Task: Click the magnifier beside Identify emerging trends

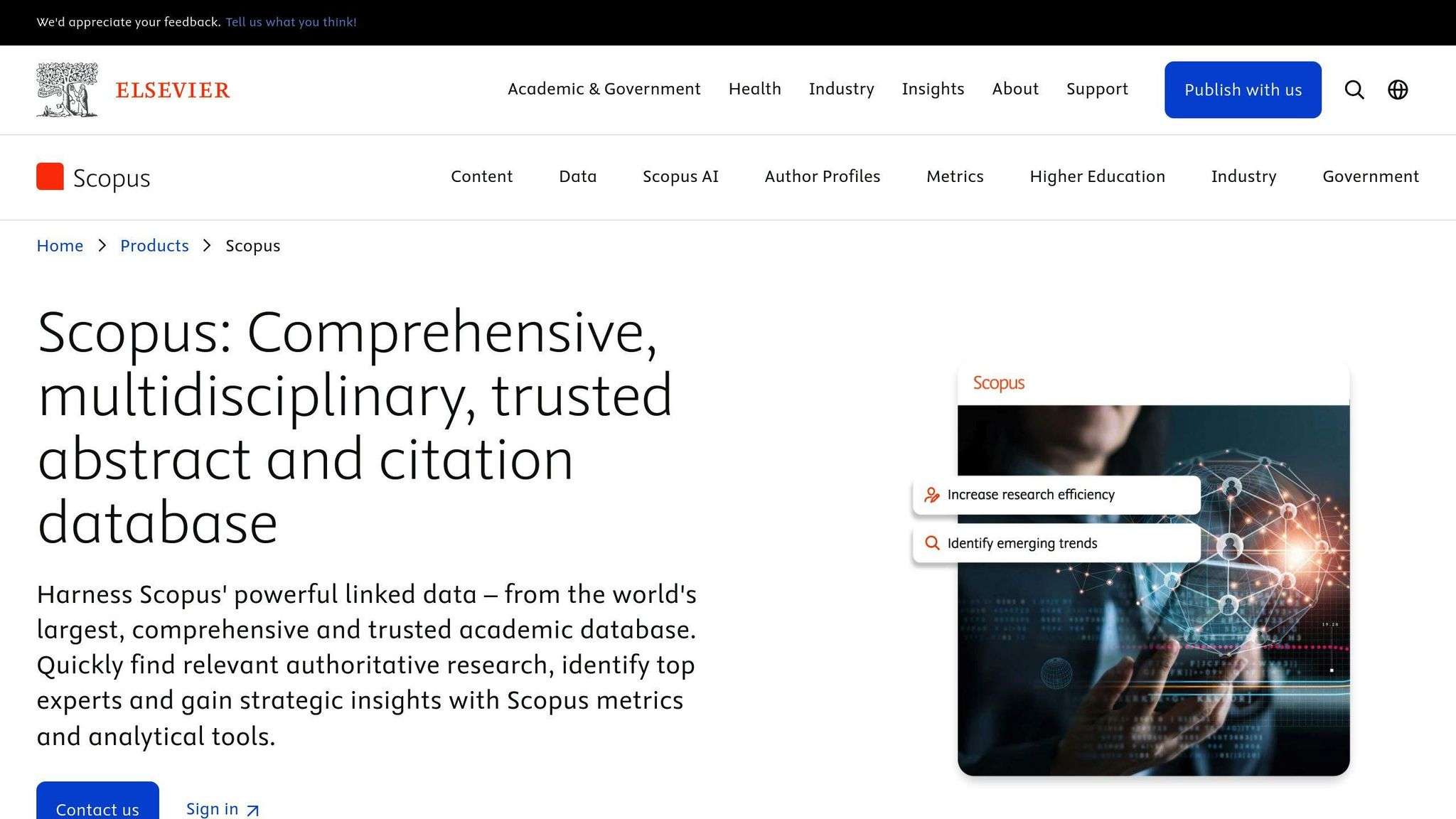Action: point(931,543)
